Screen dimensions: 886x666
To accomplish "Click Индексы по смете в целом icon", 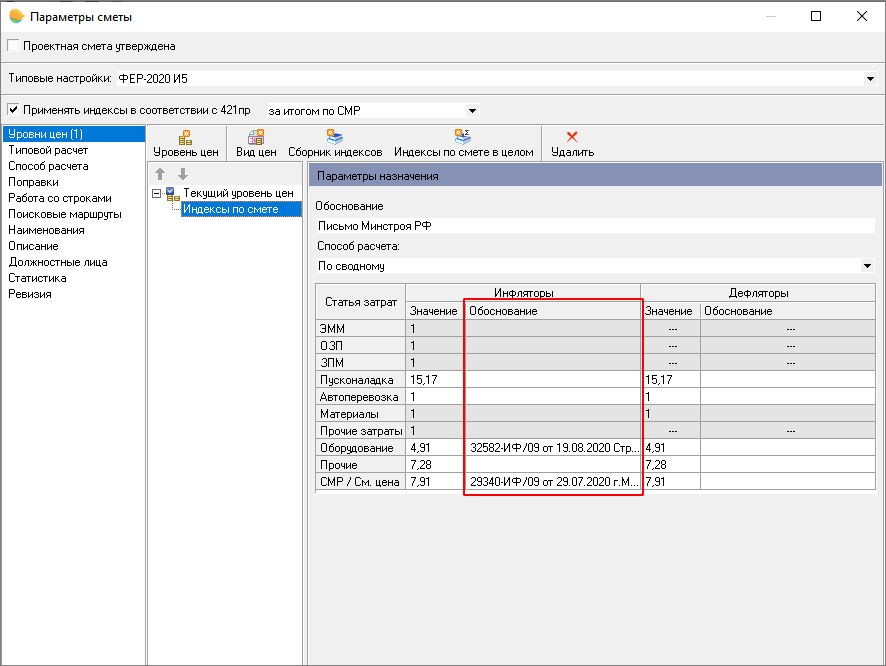I will coord(463,137).
